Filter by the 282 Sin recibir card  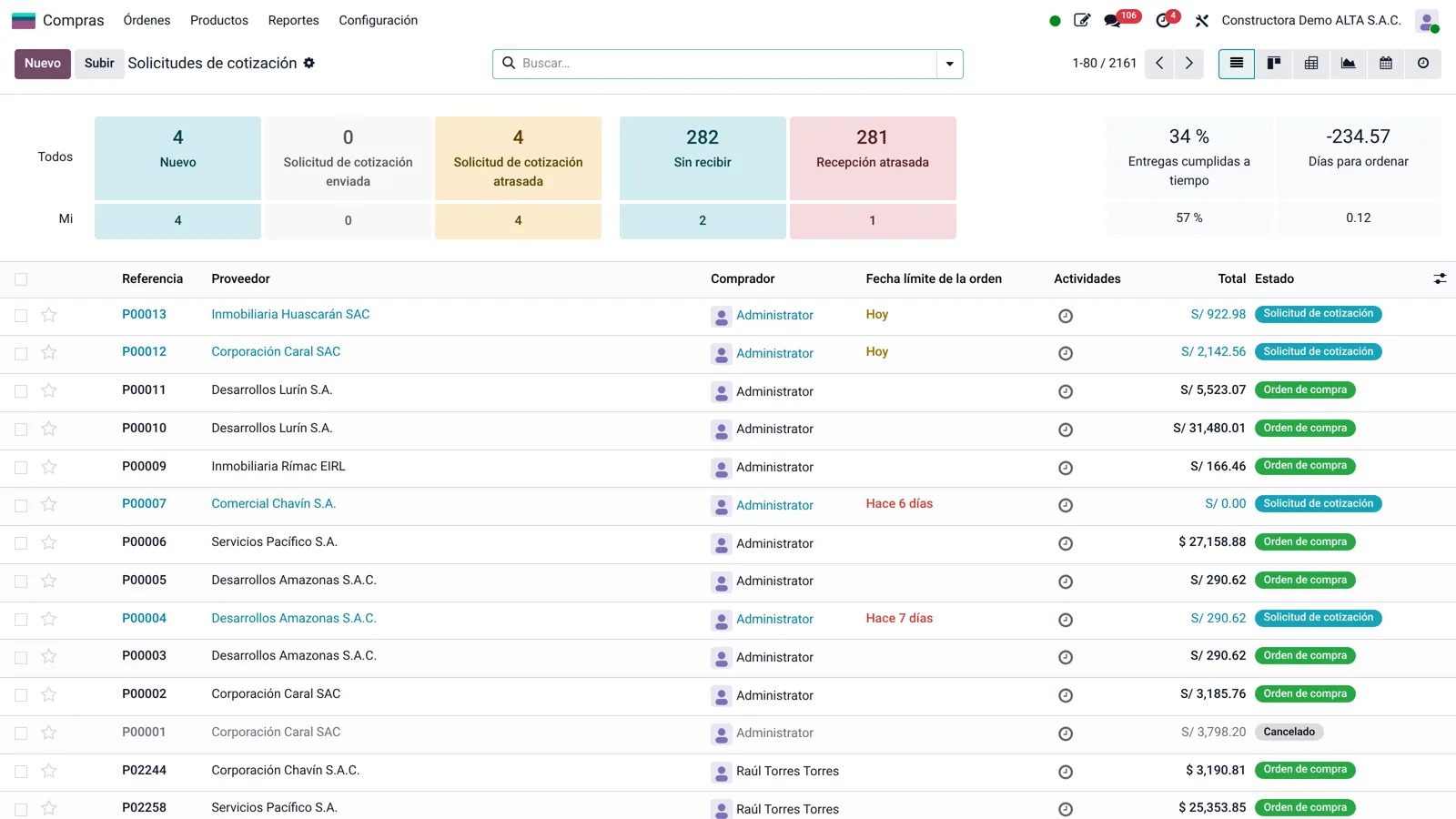703,157
